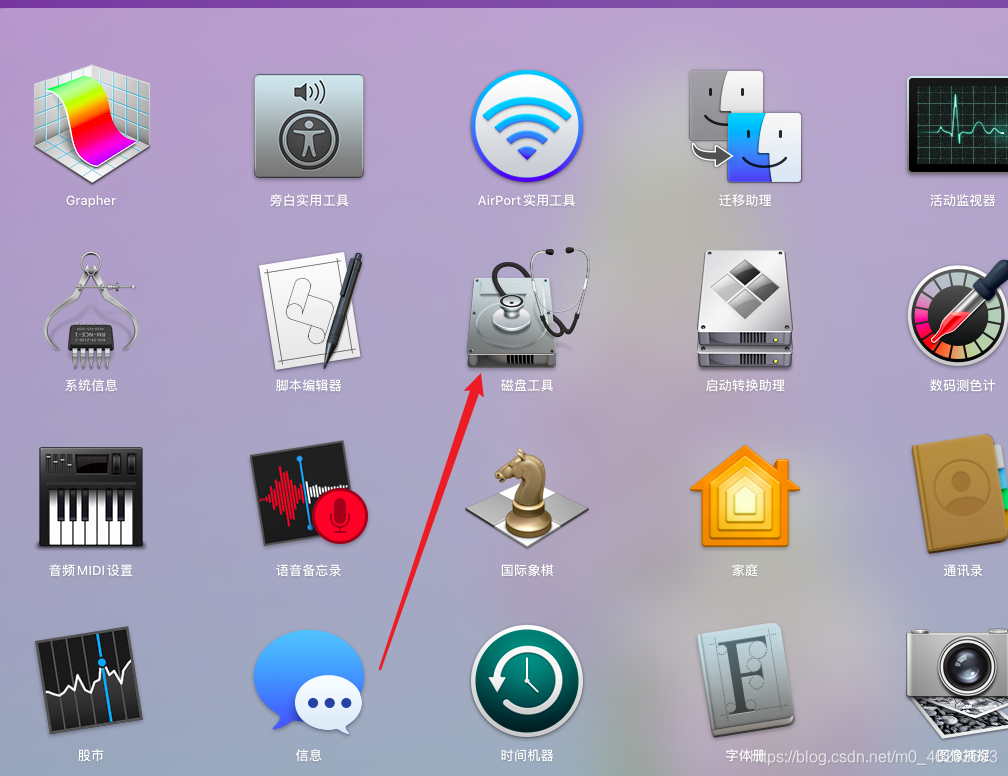Image resolution: width=1008 pixels, height=776 pixels.
Task: Click the 音频MIDI设置 label
Action: point(91,571)
